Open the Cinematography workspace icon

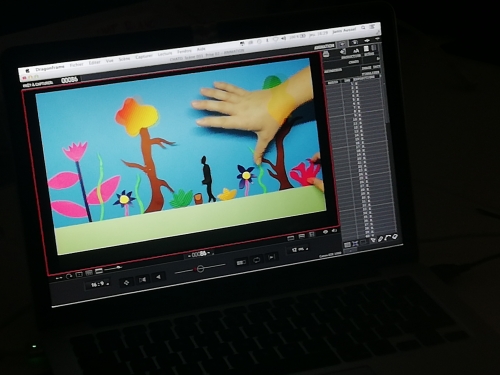(x=355, y=42)
